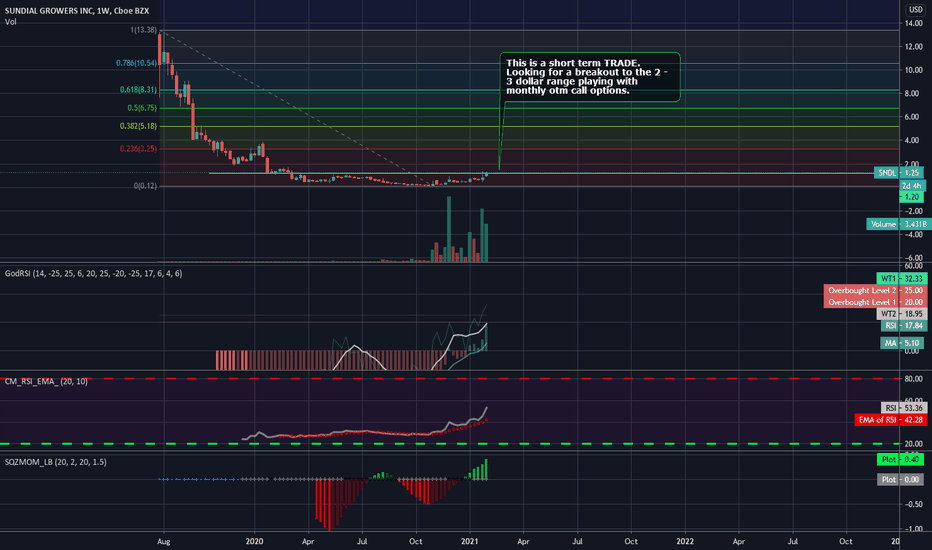932x550 pixels.
Task: Select the 0.382(5.18) Fibonacci level label
Action: [x=138, y=126]
